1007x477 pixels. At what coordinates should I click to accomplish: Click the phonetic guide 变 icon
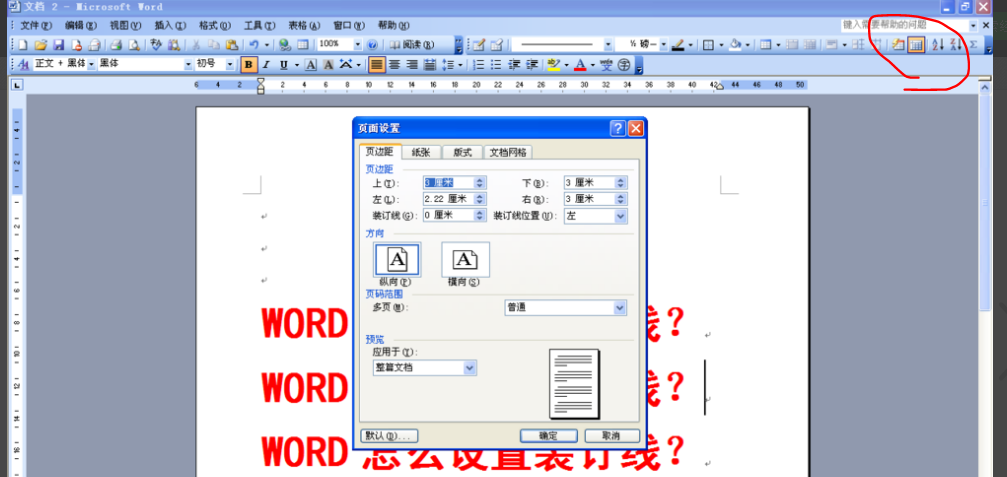(x=606, y=65)
